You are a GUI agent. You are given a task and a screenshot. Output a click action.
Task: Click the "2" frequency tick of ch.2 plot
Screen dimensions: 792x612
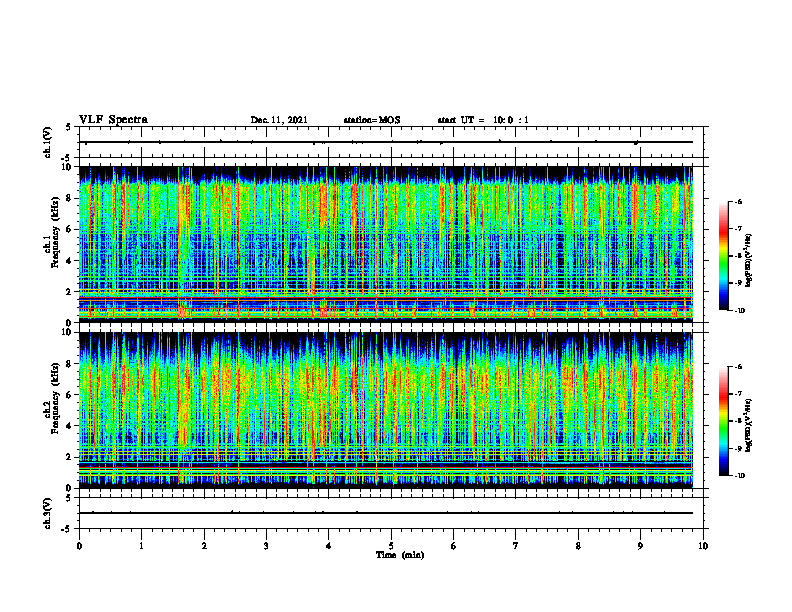69,457
